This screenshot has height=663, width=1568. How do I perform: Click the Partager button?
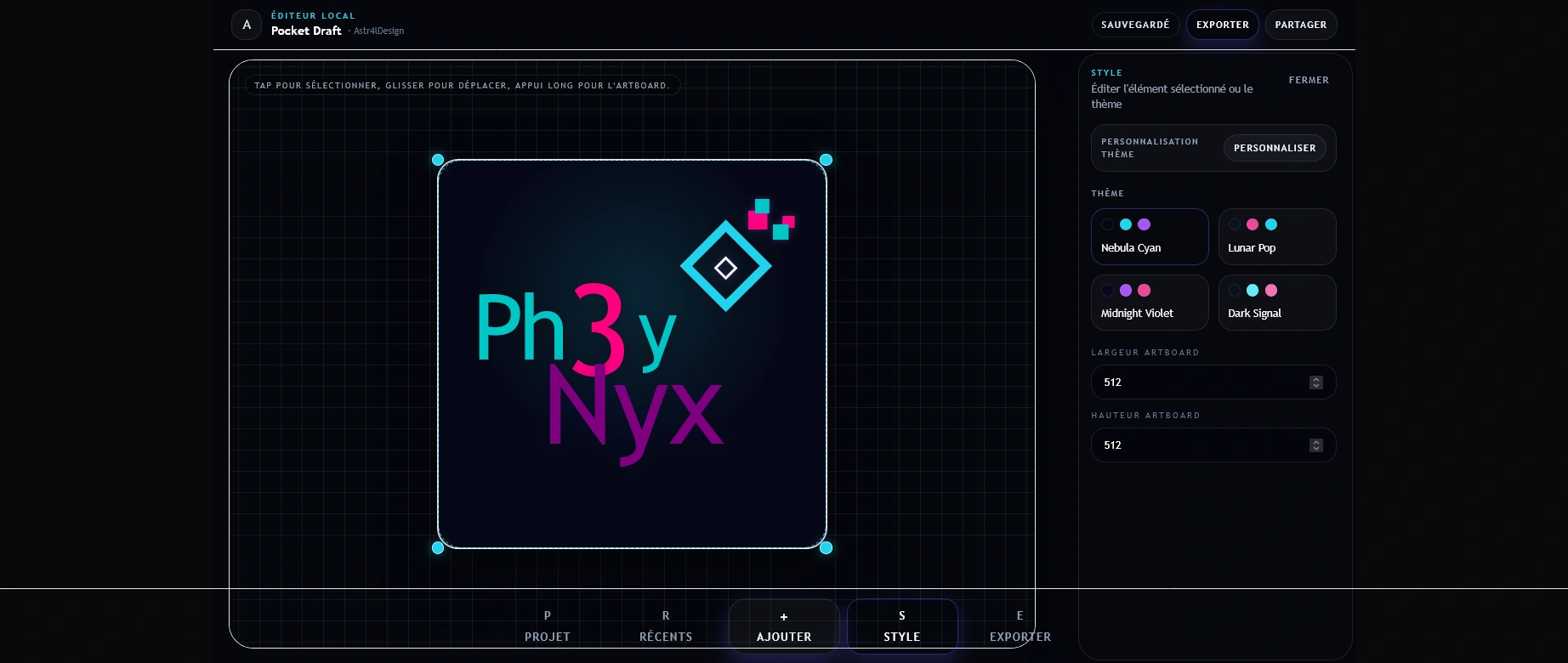point(1301,25)
